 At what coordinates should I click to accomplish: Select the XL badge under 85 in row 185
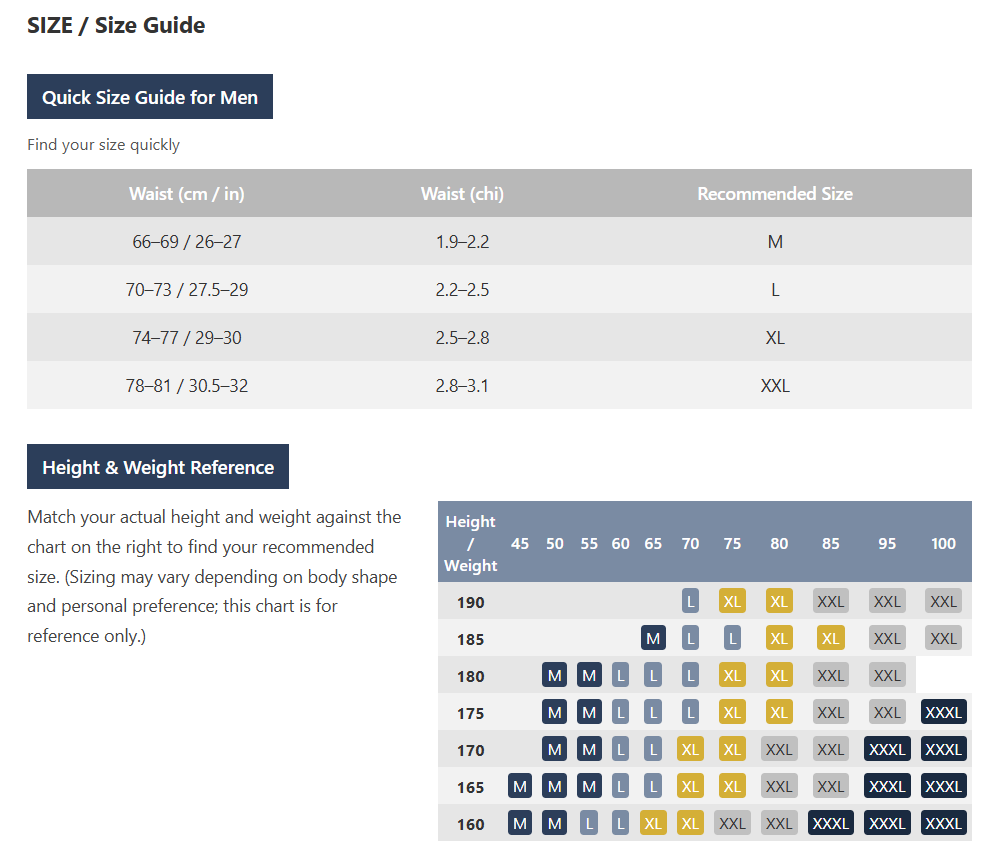coord(831,638)
